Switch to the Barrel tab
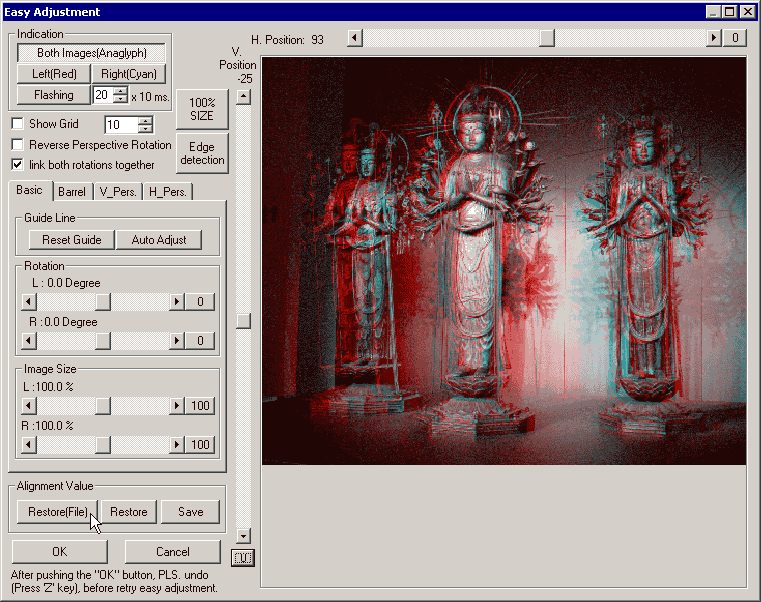Viewport: 761px width, 602px height. pos(72,192)
